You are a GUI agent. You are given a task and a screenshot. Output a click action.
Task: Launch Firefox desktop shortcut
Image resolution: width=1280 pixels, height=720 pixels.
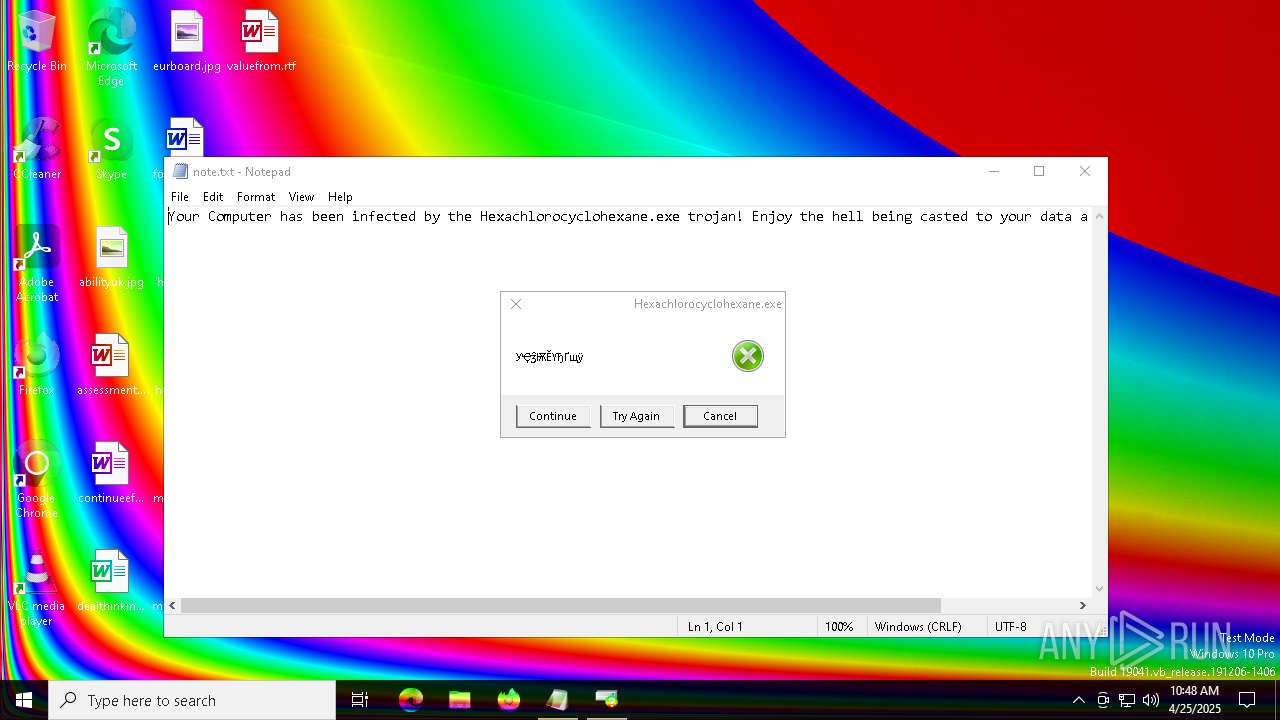[37, 366]
